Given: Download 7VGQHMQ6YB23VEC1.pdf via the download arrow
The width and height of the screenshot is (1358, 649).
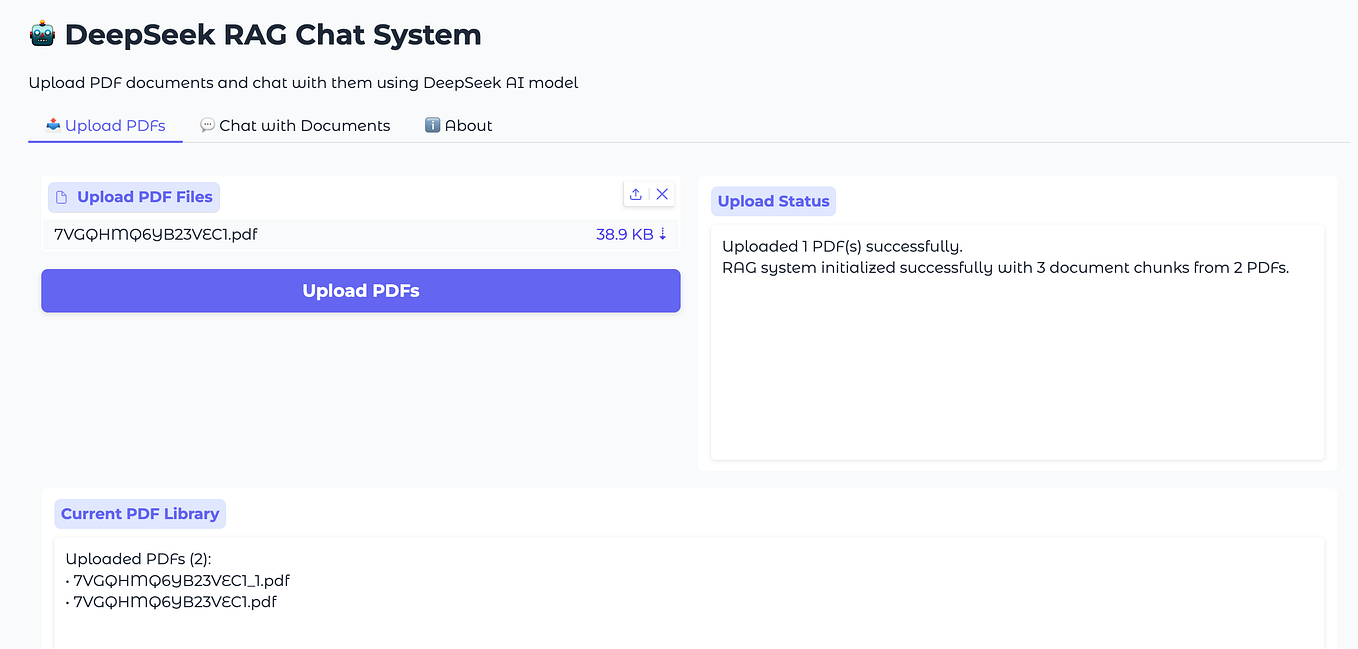Looking at the screenshot, I should pos(663,233).
